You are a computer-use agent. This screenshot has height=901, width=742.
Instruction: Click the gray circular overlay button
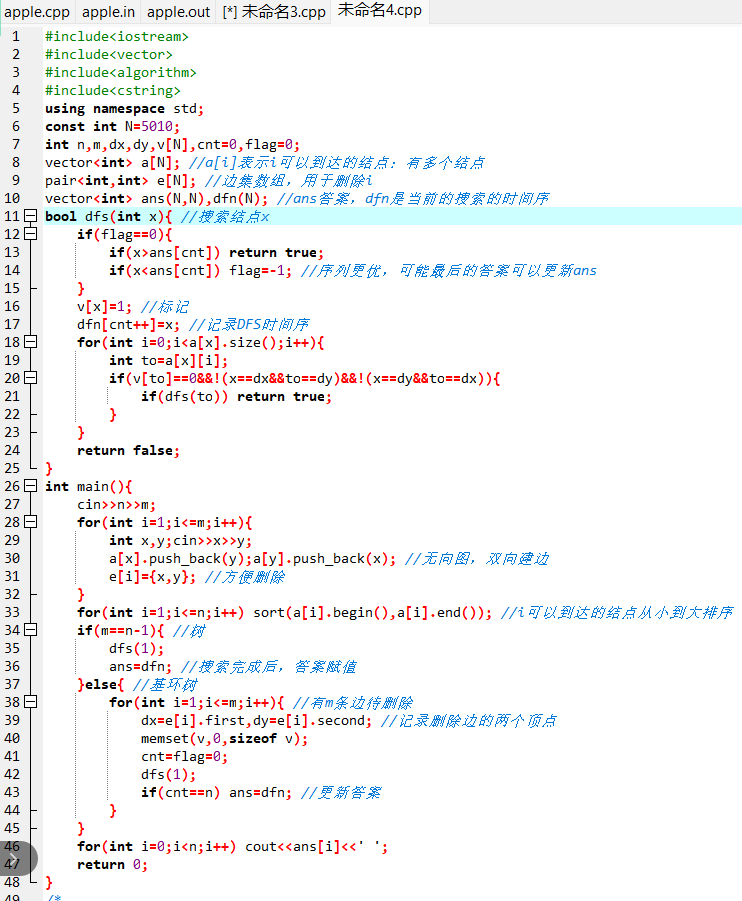tap(17, 858)
